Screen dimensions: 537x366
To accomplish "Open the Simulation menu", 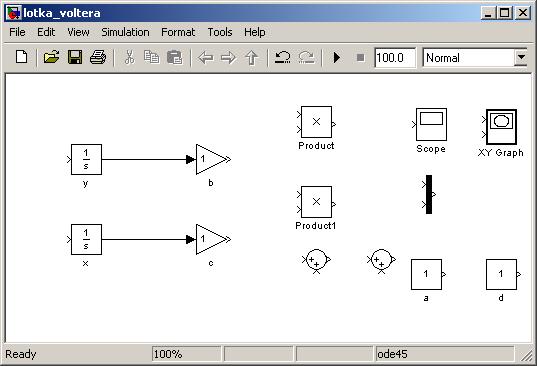I will pyautogui.click(x=125, y=32).
